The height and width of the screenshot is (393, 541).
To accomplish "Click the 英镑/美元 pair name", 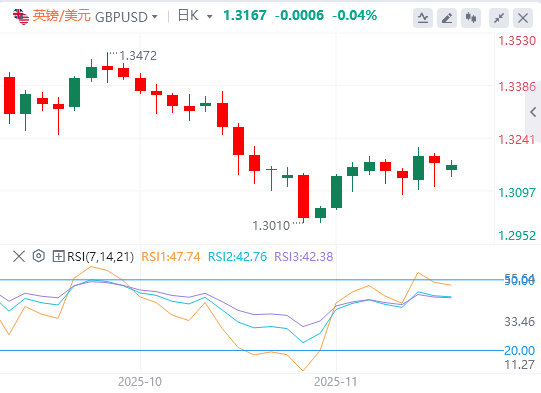I will pos(62,16).
